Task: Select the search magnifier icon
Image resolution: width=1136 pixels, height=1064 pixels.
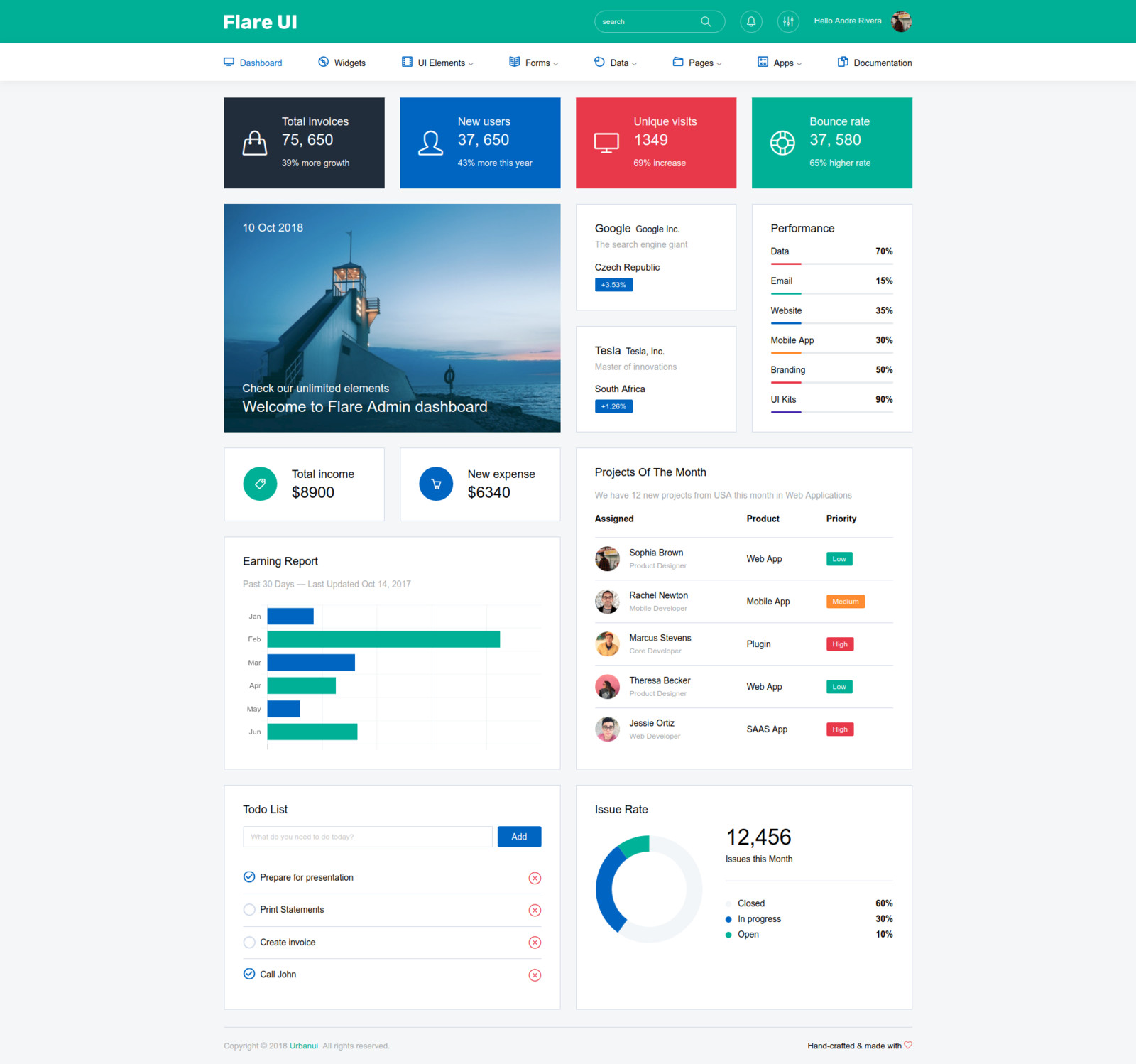Action: [x=706, y=21]
